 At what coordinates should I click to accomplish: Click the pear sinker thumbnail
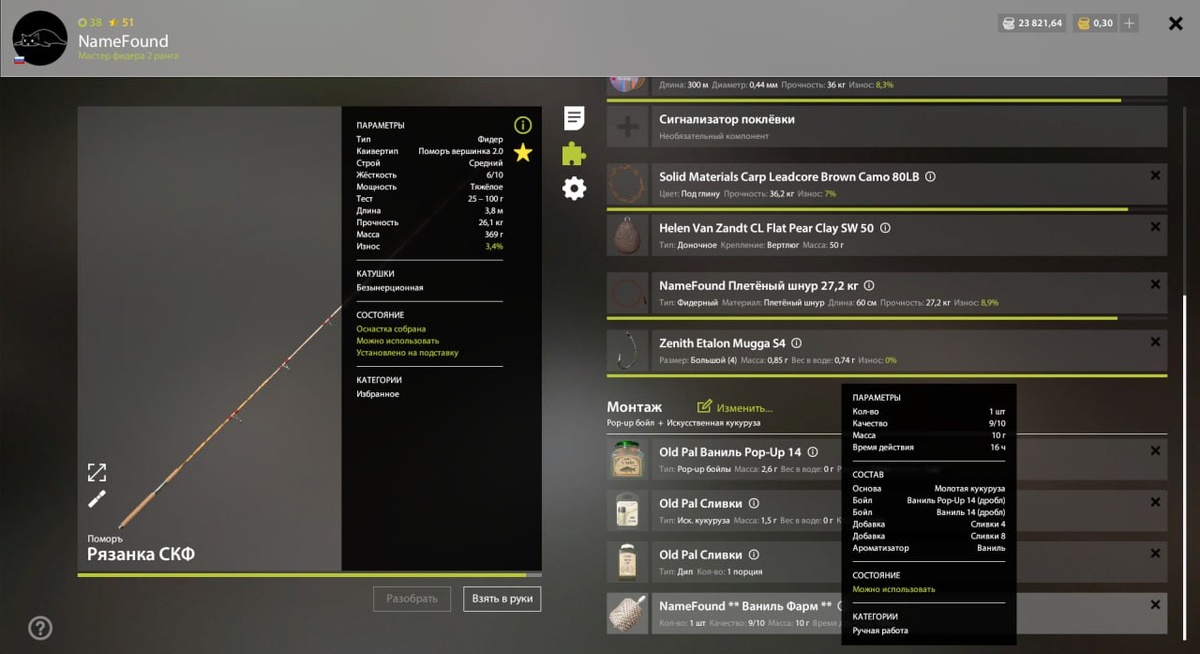pos(628,235)
